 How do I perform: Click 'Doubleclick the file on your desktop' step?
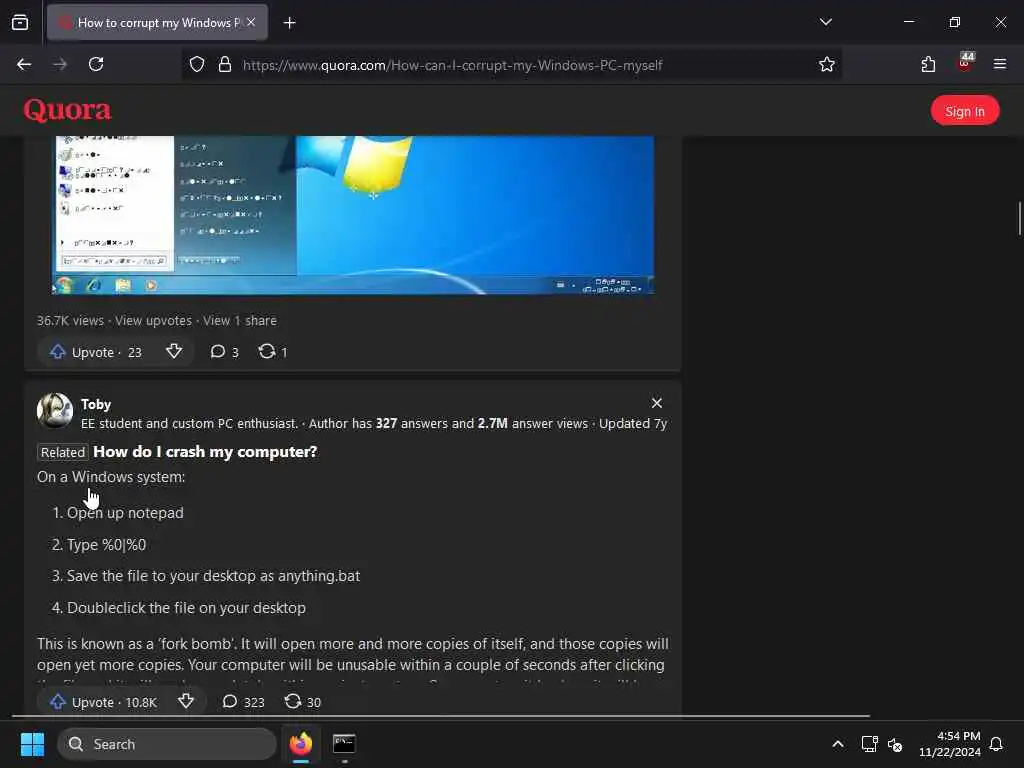(186, 608)
